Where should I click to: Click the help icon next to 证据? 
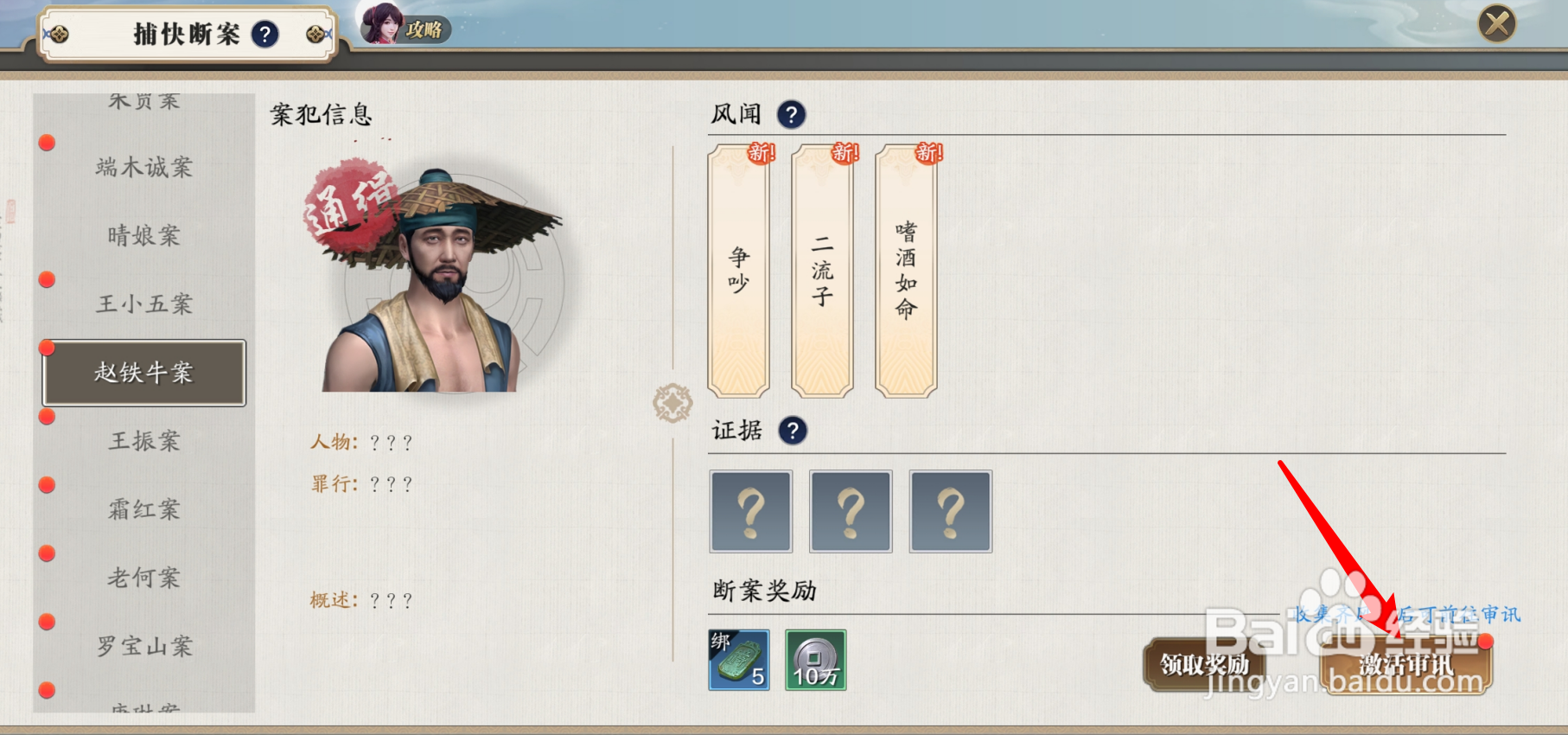[x=793, y=430]
